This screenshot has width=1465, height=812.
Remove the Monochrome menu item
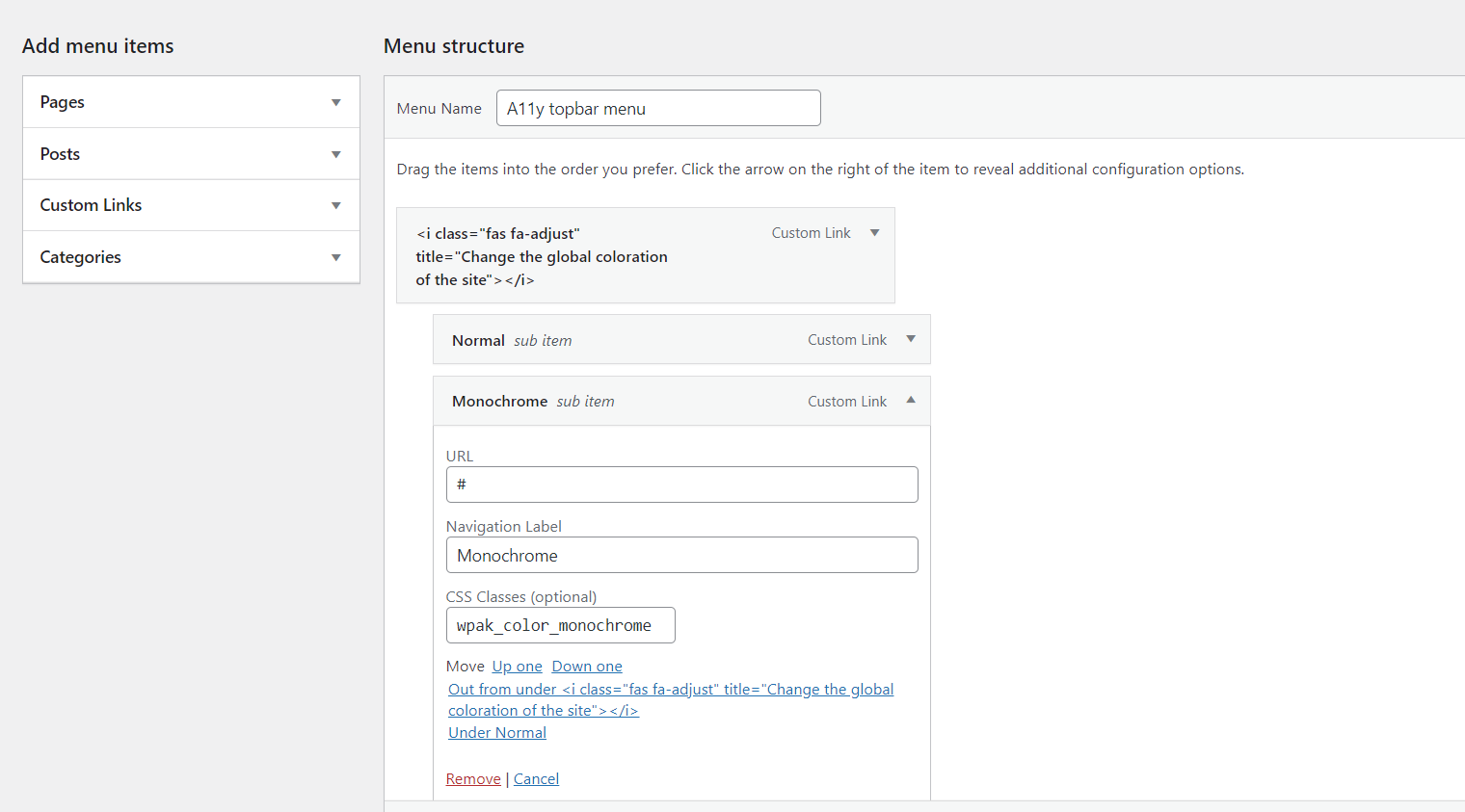tap(473, 779)
